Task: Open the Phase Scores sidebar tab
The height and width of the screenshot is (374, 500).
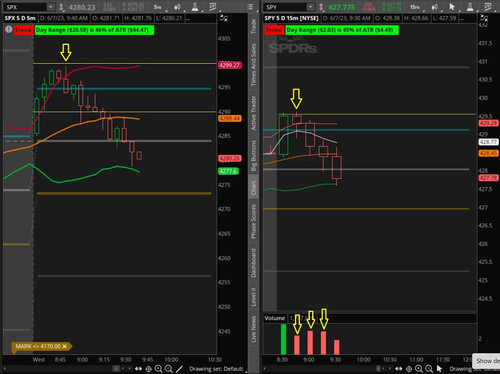Action: point(253,221)
